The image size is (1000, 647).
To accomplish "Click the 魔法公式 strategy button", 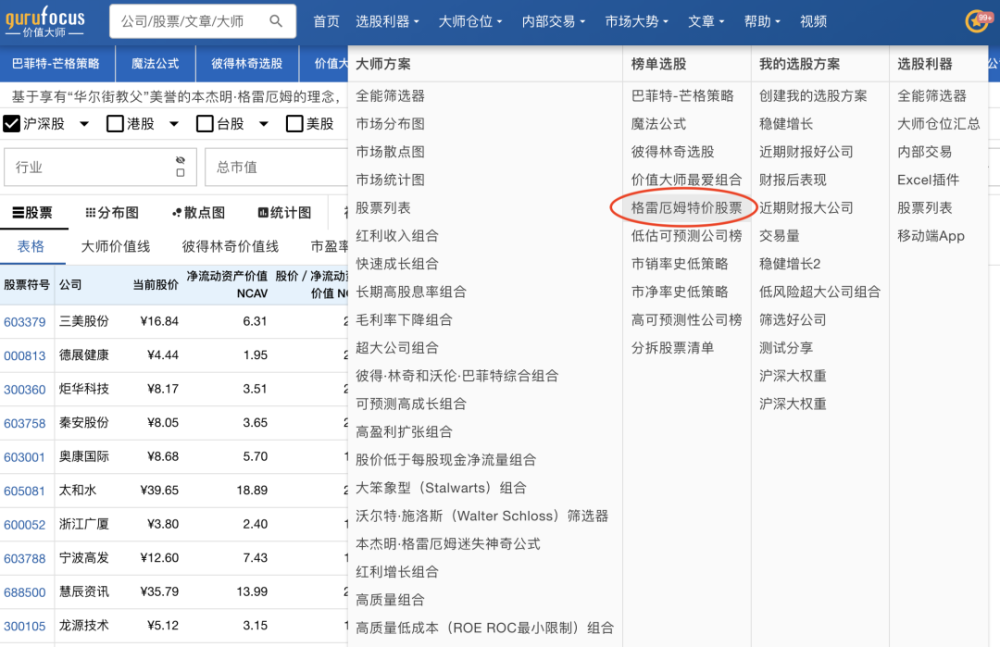I will pos(155,63).
